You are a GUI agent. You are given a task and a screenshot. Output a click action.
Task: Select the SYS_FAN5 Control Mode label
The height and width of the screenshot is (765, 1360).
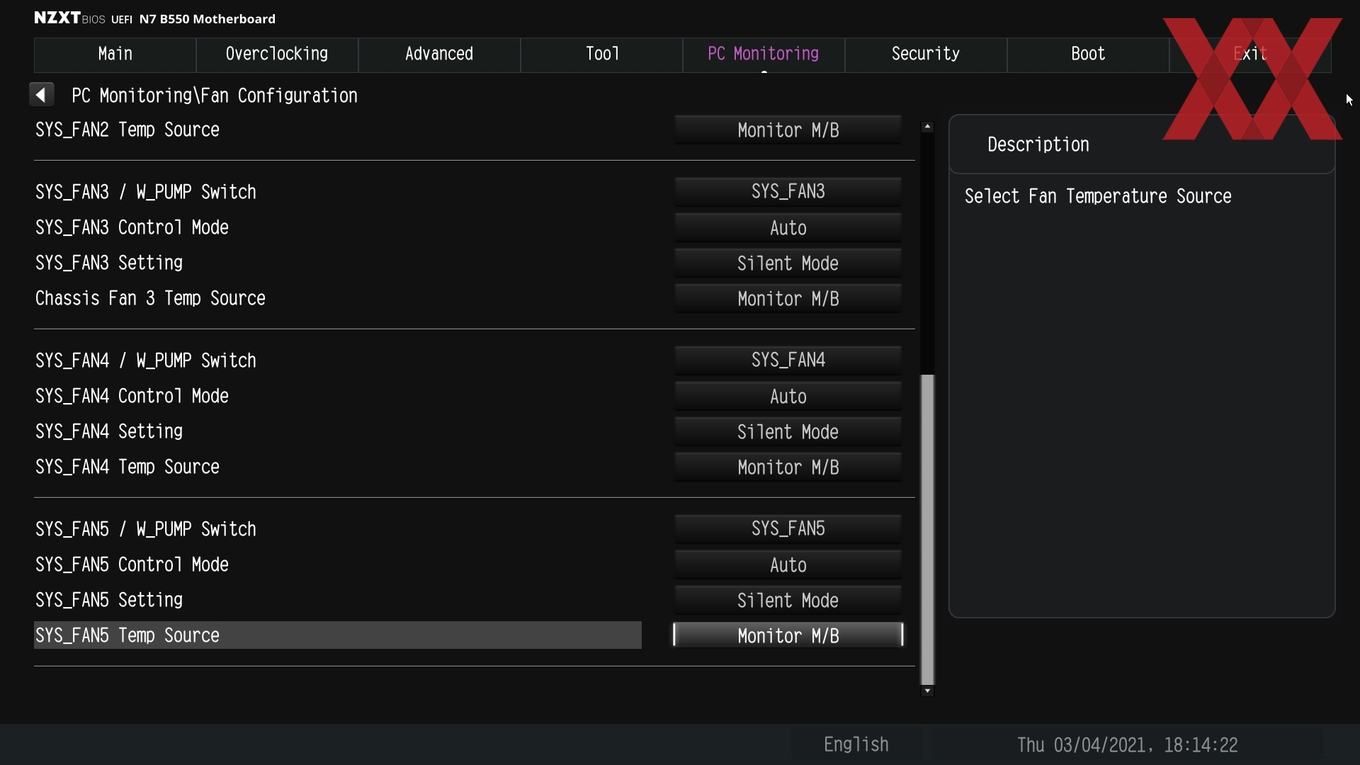point(132,564)
